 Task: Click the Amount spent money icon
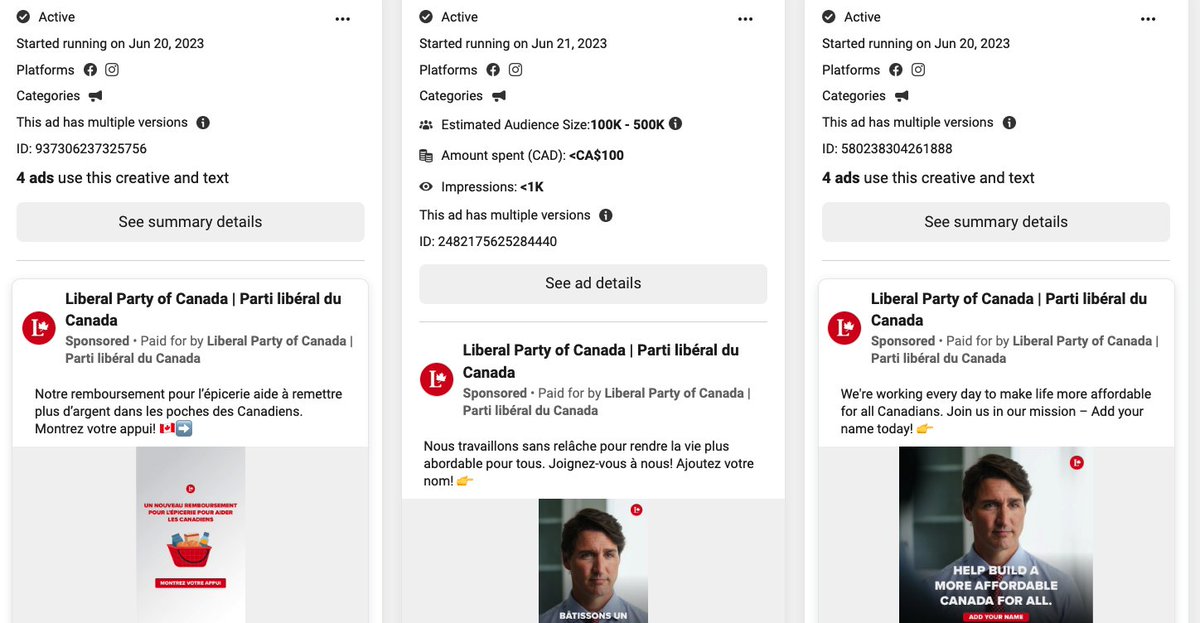426,155
